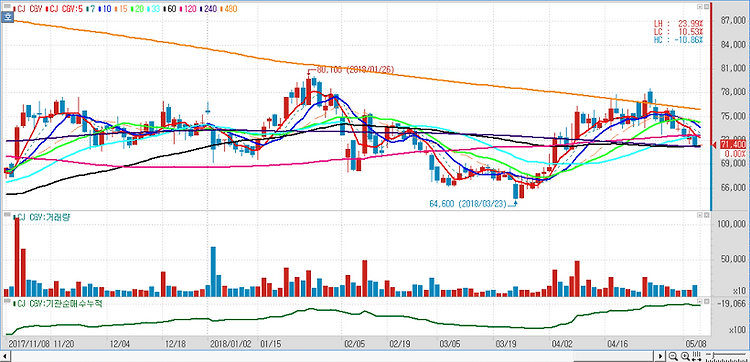The image size is (750, 362).
Task: Click the 2018/01/02 date axis label
Action: click(x=231, y=343)
